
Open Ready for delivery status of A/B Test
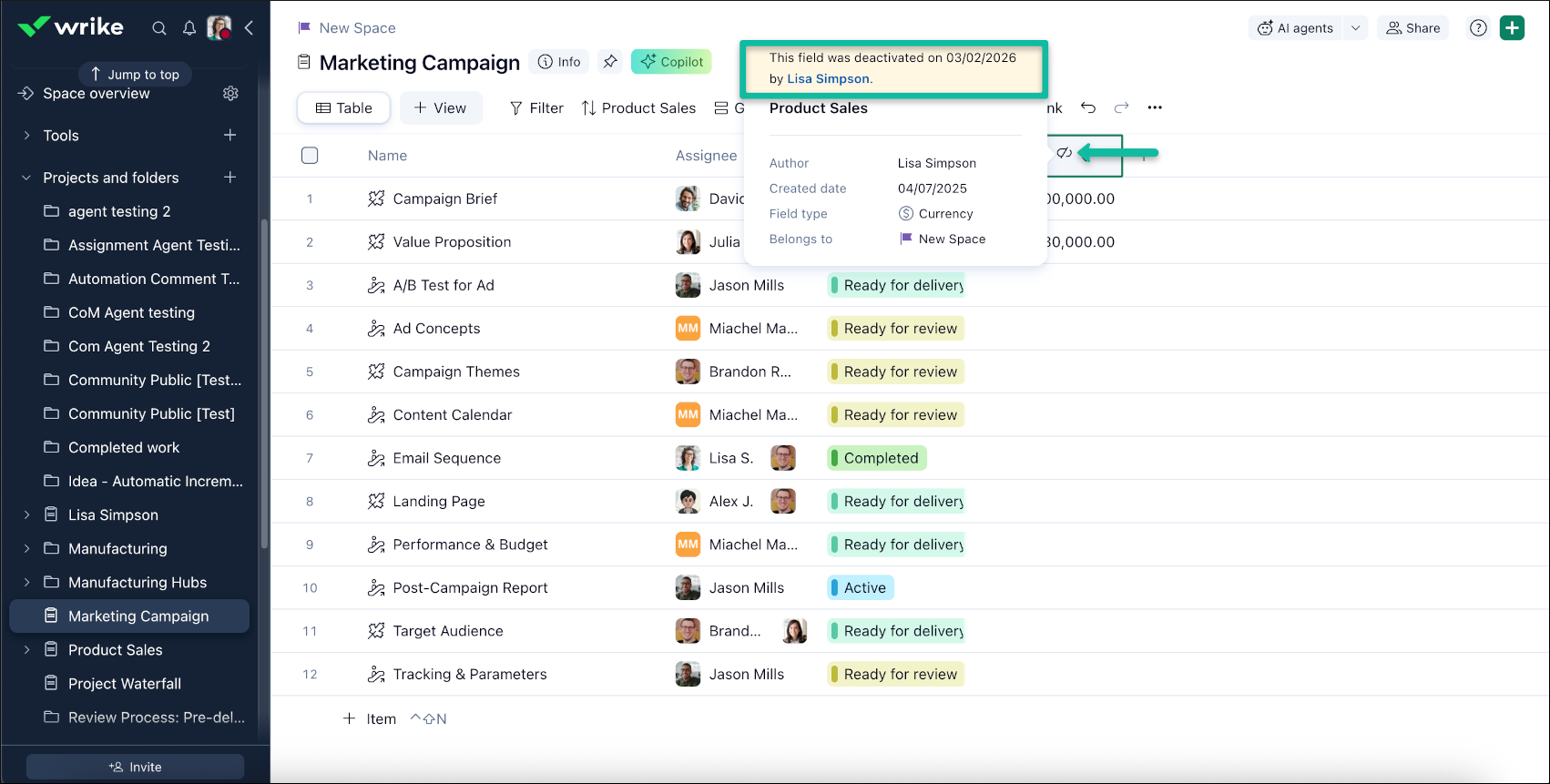(x=896, y=285)
